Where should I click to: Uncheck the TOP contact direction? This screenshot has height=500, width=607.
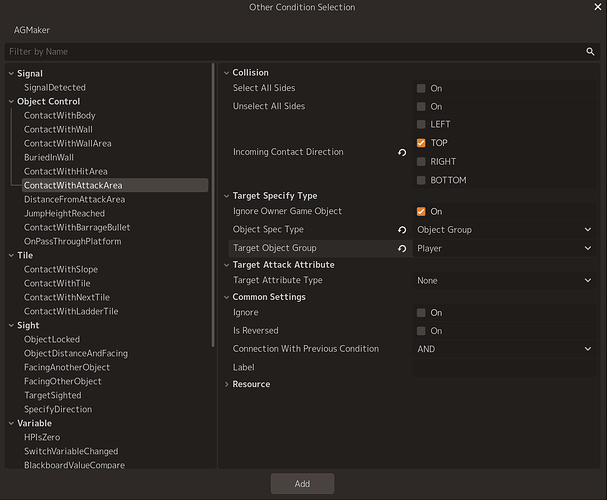point(421,143)
